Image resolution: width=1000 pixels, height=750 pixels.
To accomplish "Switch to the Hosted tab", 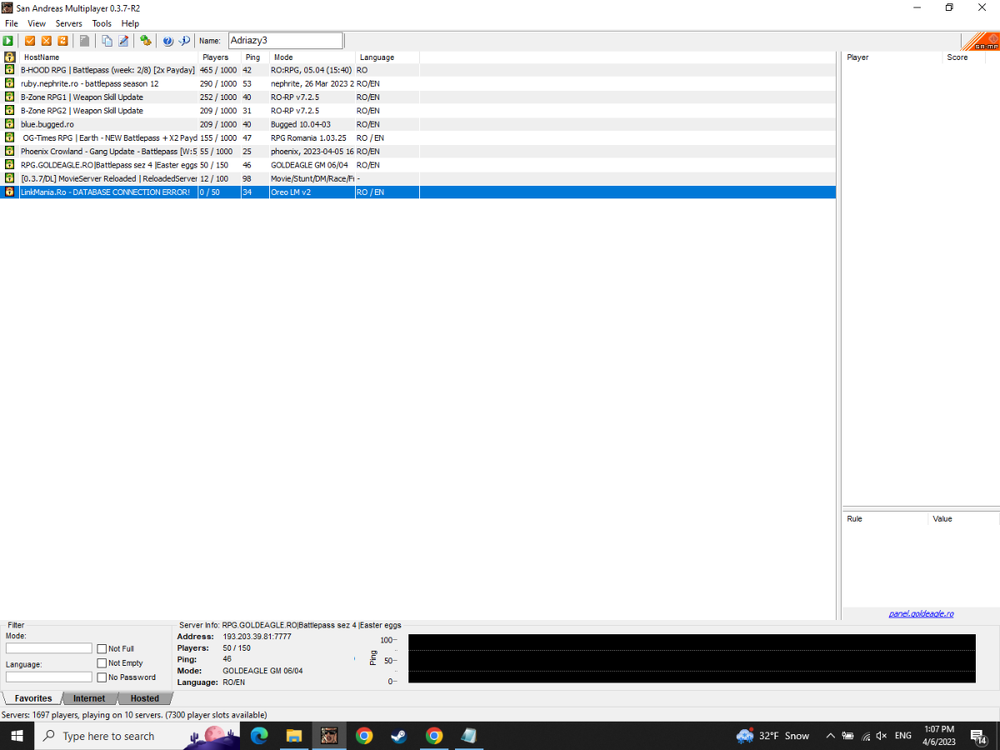I will (144, 698).
